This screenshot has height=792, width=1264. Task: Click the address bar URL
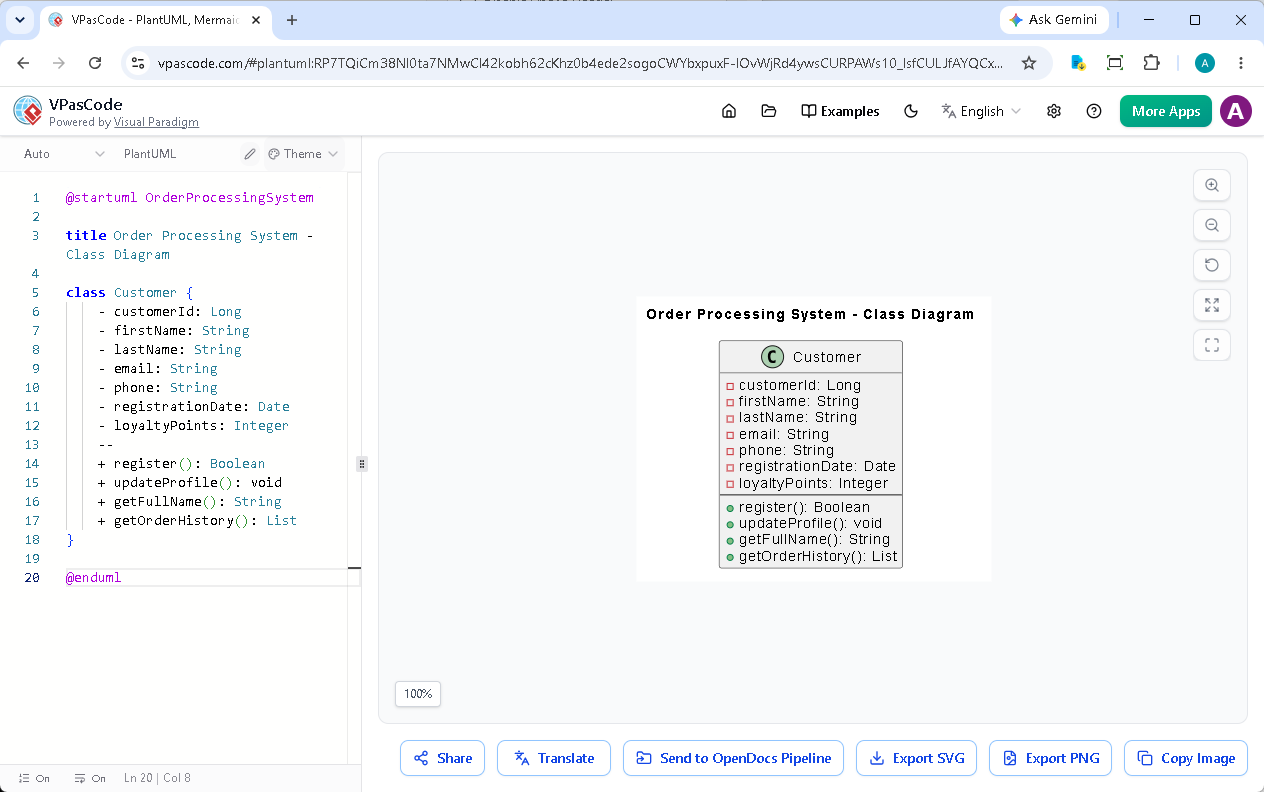(580, 63)
